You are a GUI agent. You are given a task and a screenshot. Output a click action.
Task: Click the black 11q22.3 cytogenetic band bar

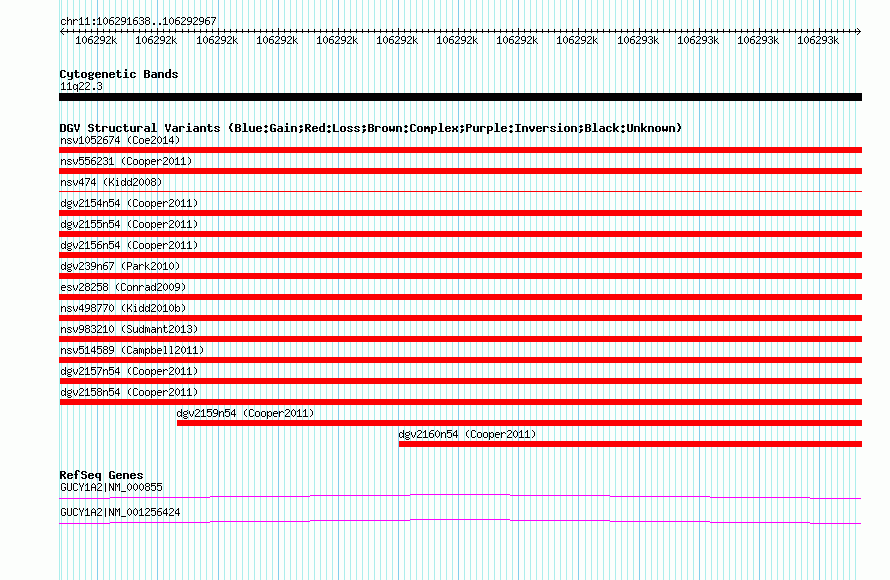click(x=460, y=97)
